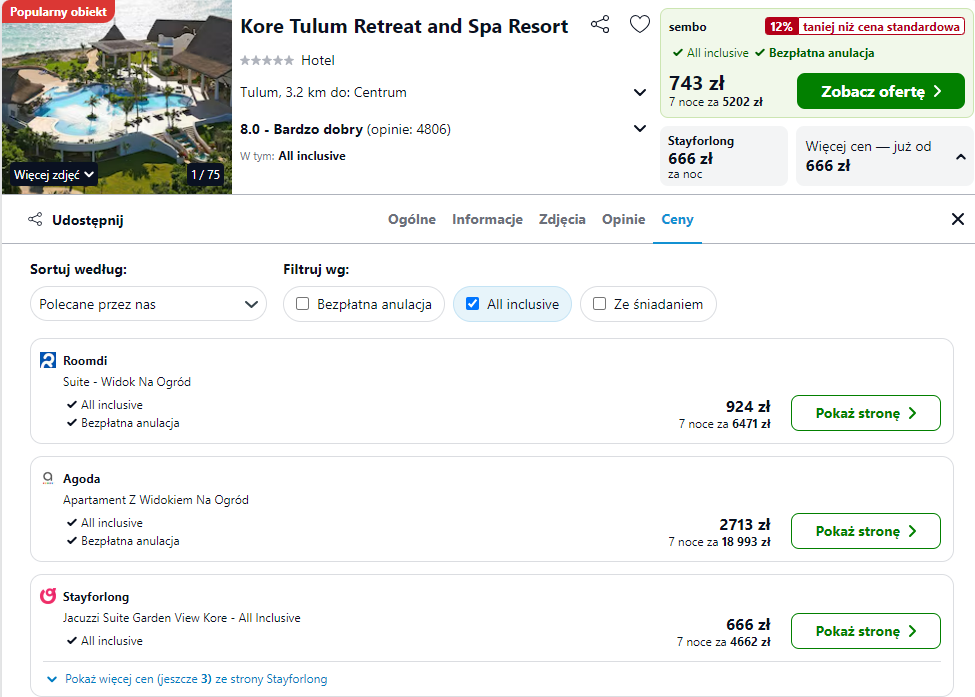
Task: Click the 2713 zł Agoda price
Action: [745, 525]
